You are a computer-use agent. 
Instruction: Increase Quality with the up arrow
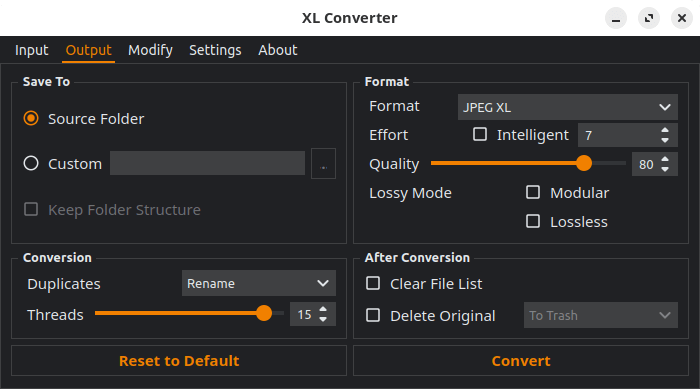tap(665, 159)
